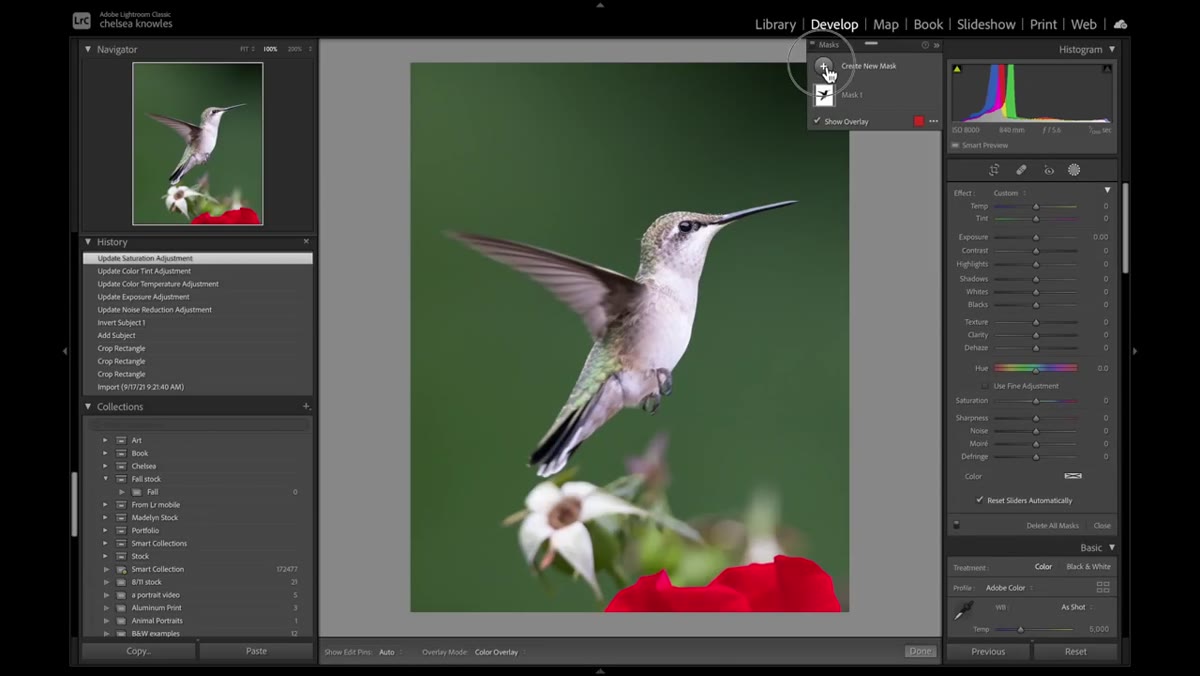This screenshot has height=676, width=1200.
Task: Hide the right panel with side arrow
Action: pyautogui.click(x=1134, y=351)
